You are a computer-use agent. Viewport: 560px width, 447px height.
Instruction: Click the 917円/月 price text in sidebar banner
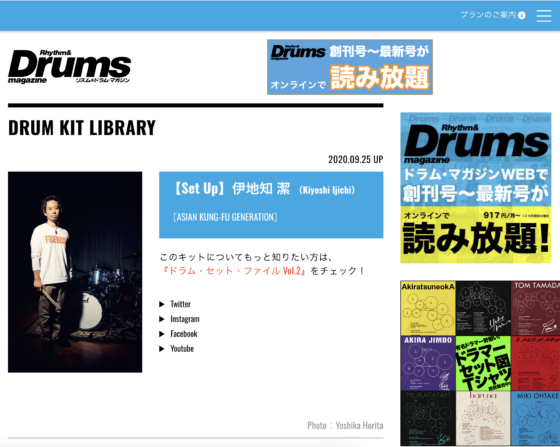coord(501,215)
